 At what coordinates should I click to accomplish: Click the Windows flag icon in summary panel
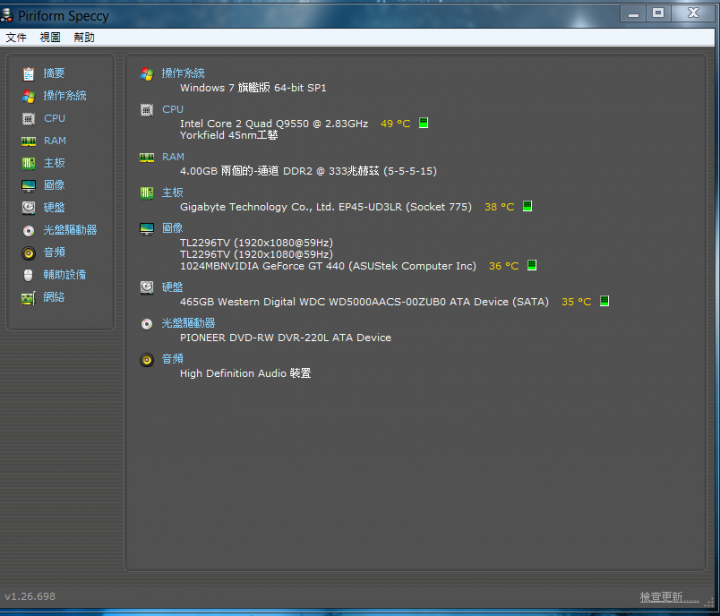pyautogui.click(x=146, y=74)
